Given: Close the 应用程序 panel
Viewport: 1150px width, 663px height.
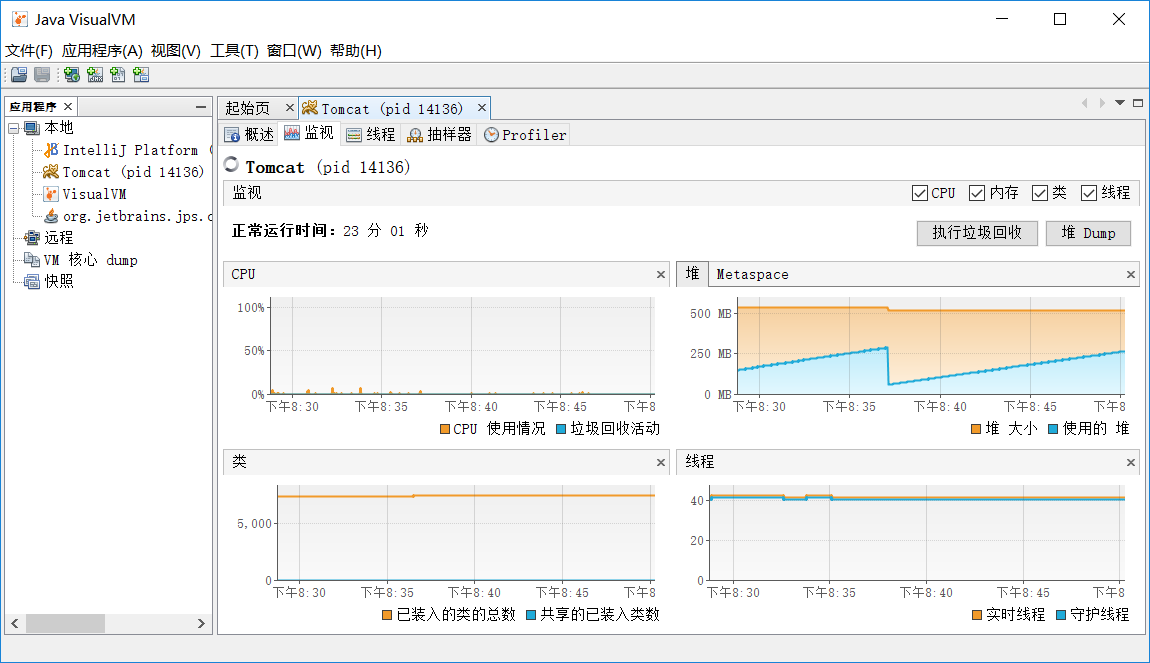Looking at the screenshot, I should pos(68,106).
